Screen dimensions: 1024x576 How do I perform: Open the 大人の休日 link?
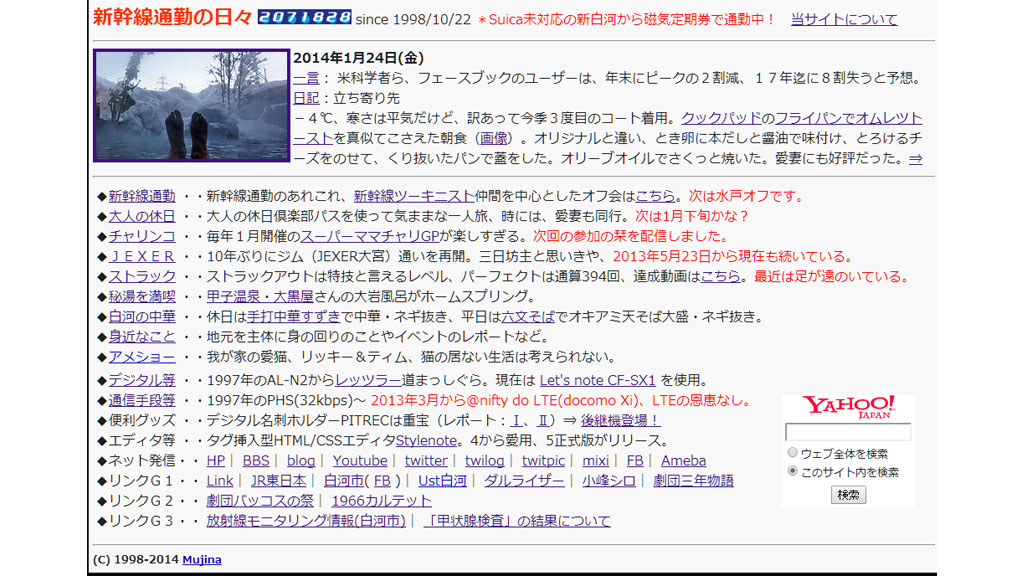[142, 216]
